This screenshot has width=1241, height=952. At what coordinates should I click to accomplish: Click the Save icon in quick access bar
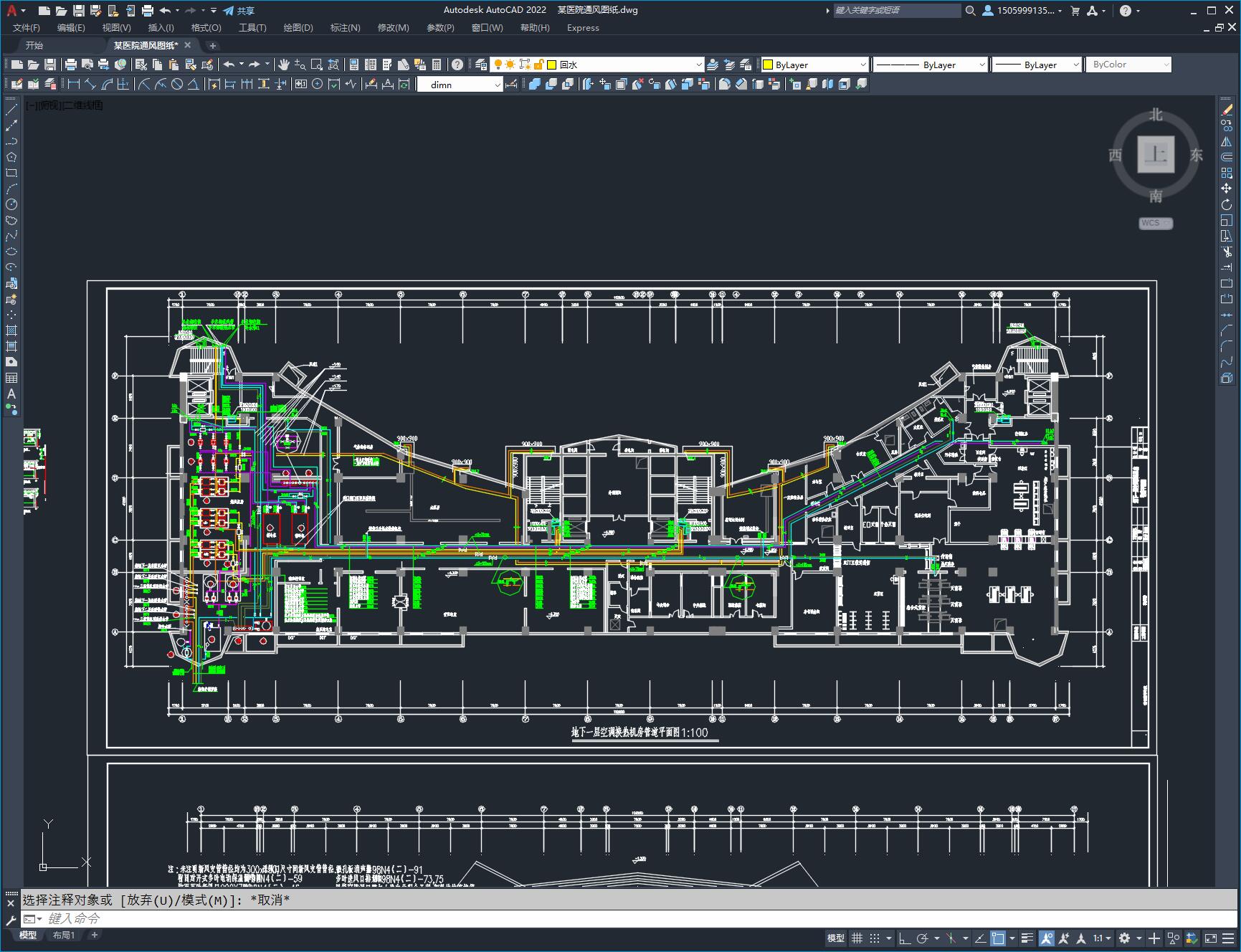click(78, 11)
